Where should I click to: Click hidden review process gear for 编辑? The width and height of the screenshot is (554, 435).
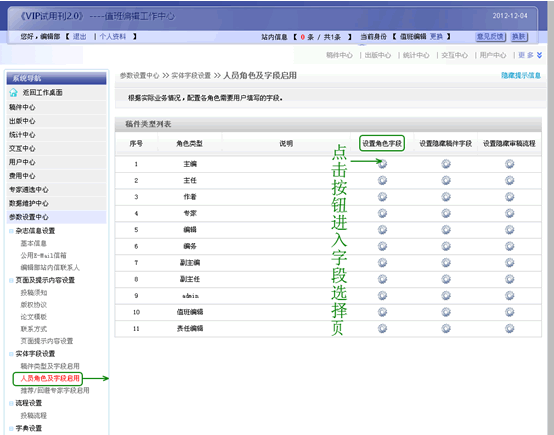pos(509,230)
